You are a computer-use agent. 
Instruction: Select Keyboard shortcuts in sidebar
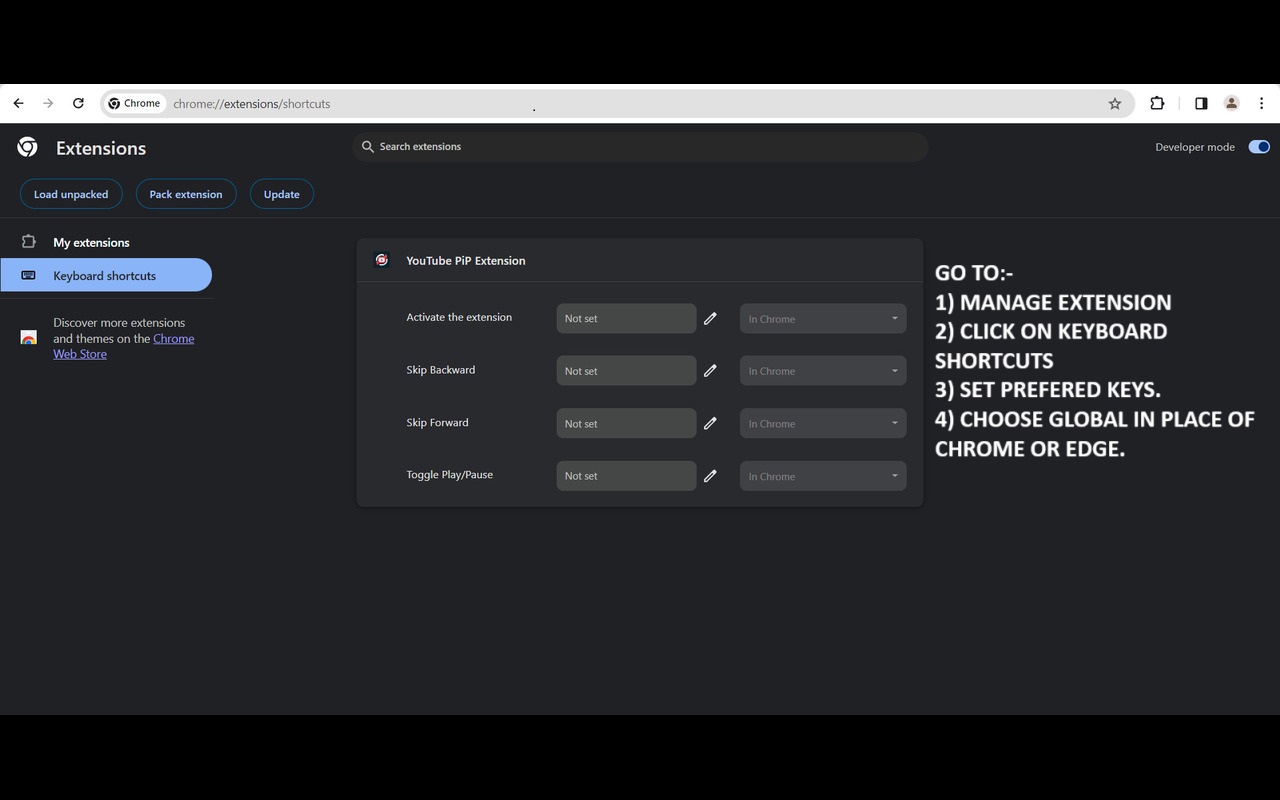(x=106, y=275)
